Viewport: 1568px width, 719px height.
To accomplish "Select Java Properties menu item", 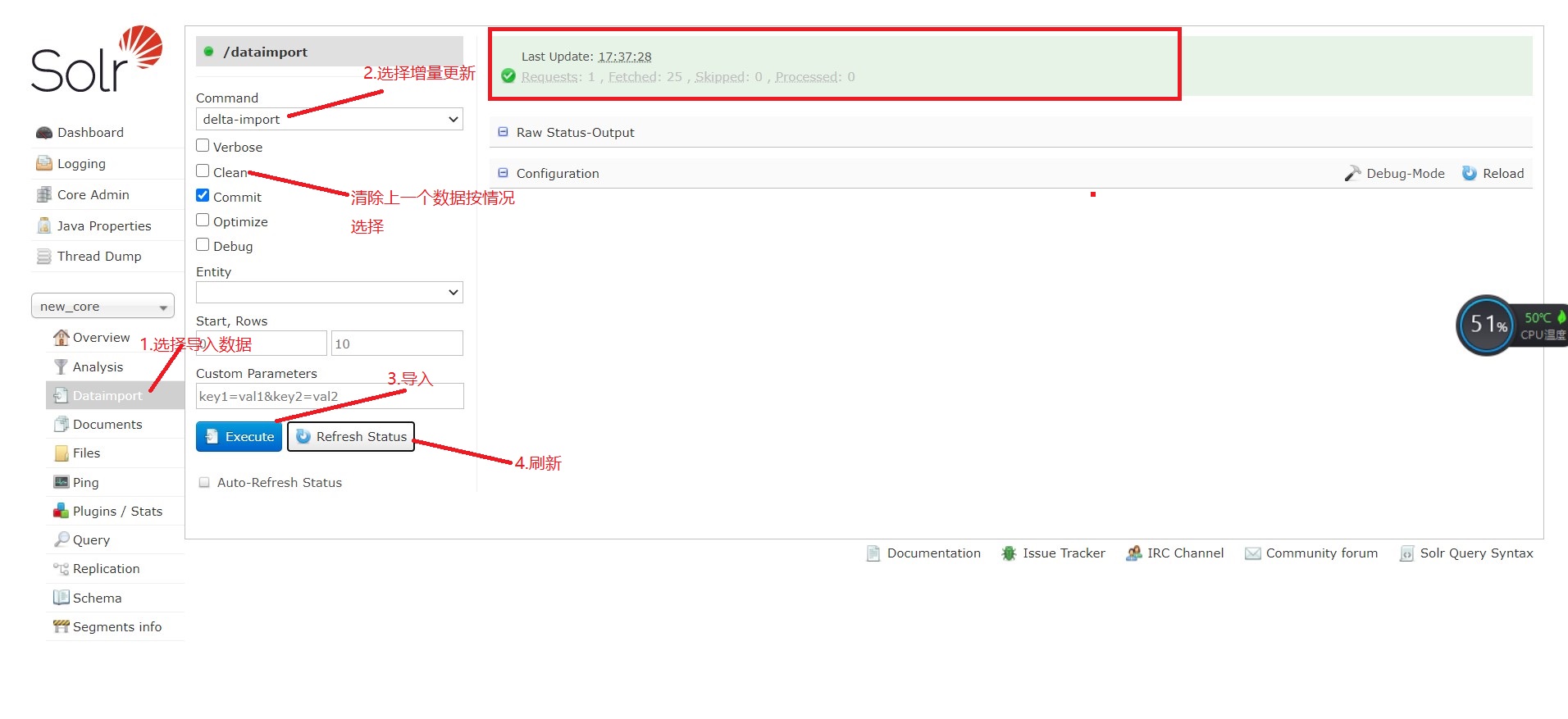I will (x=104, y=225).
